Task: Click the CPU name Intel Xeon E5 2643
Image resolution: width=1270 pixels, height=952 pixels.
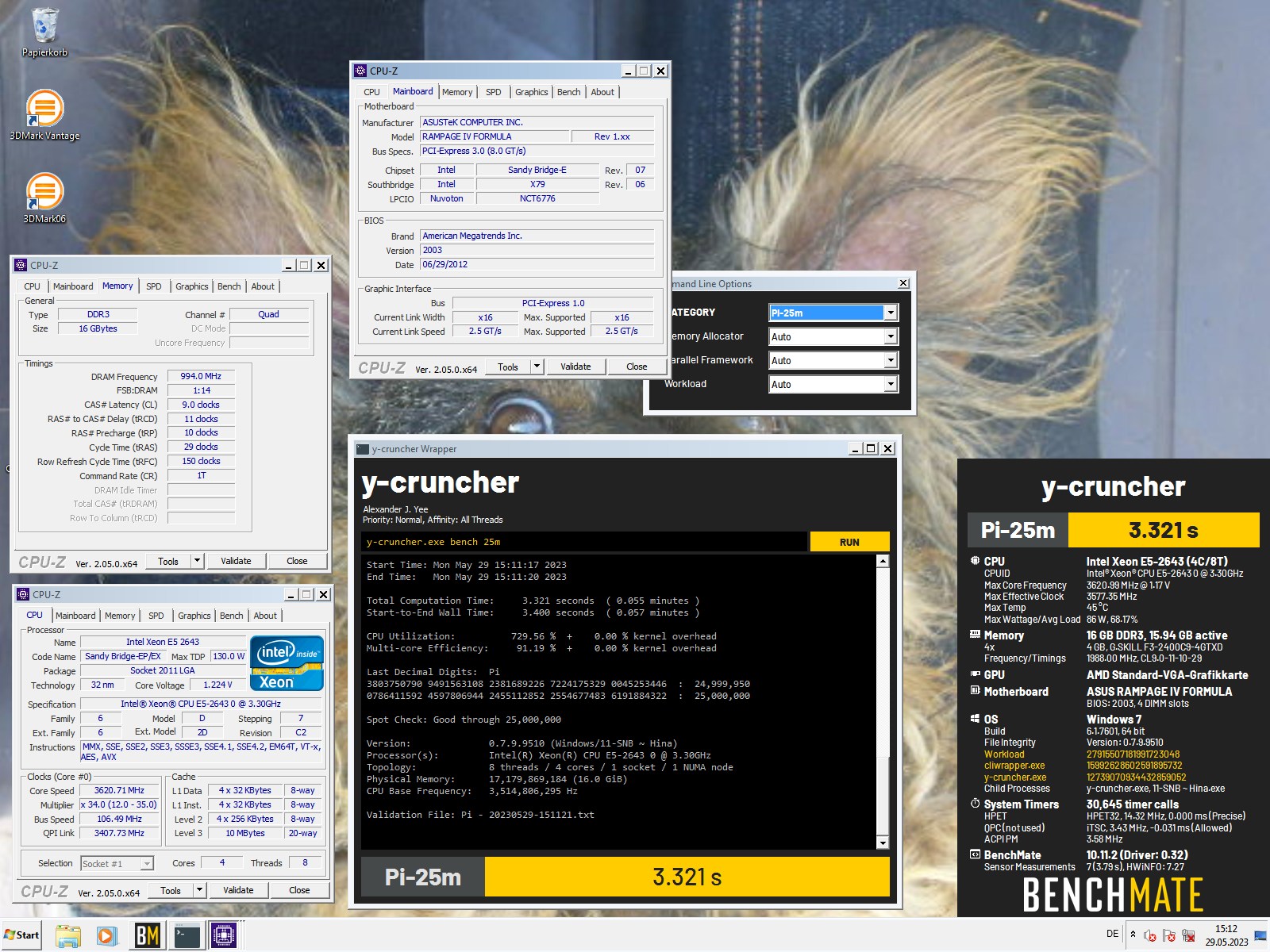Action: coord(163,642)
